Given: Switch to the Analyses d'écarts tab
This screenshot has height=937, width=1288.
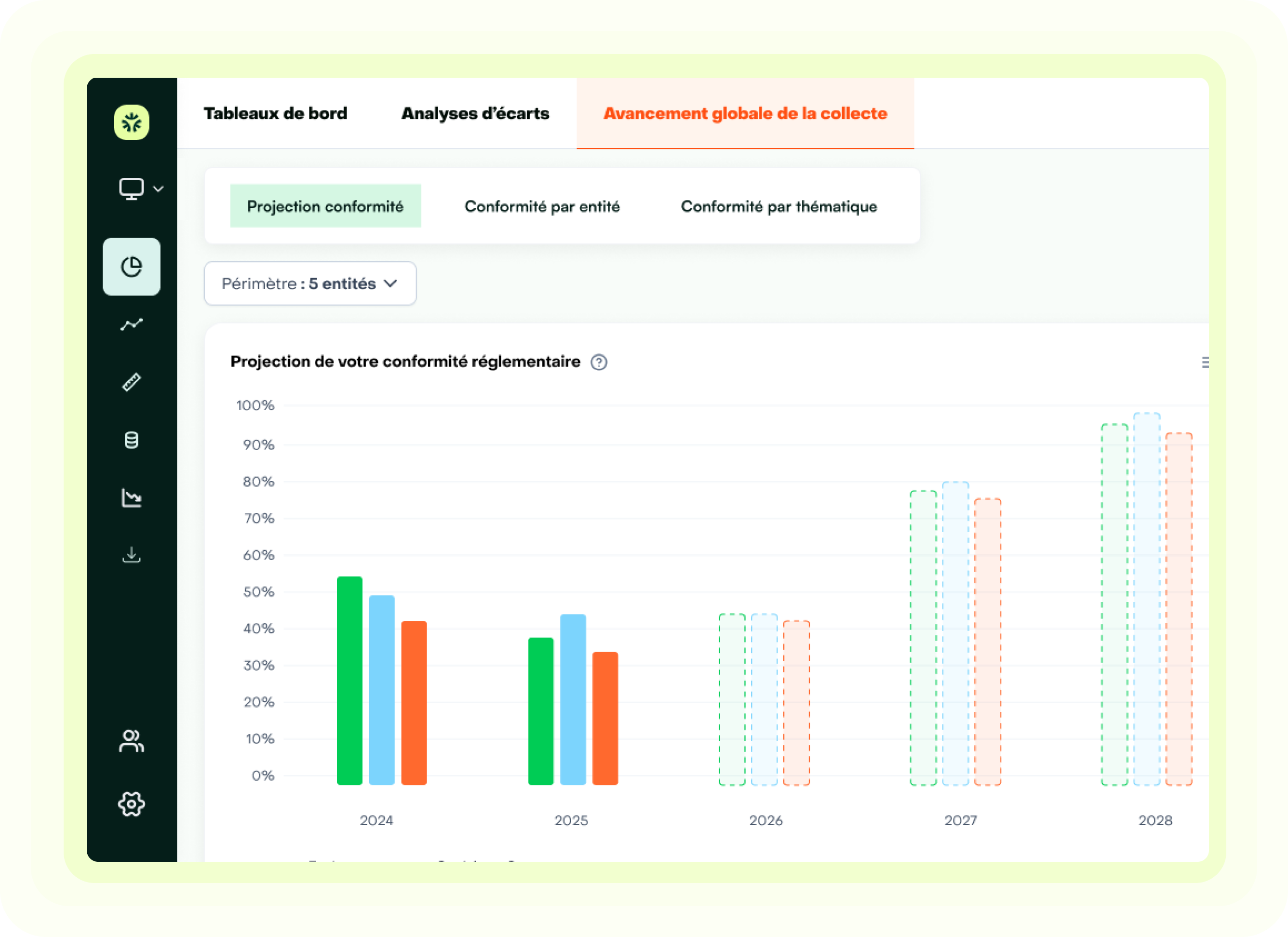Looking at the screenshot, I should click(x=475, y=113).
